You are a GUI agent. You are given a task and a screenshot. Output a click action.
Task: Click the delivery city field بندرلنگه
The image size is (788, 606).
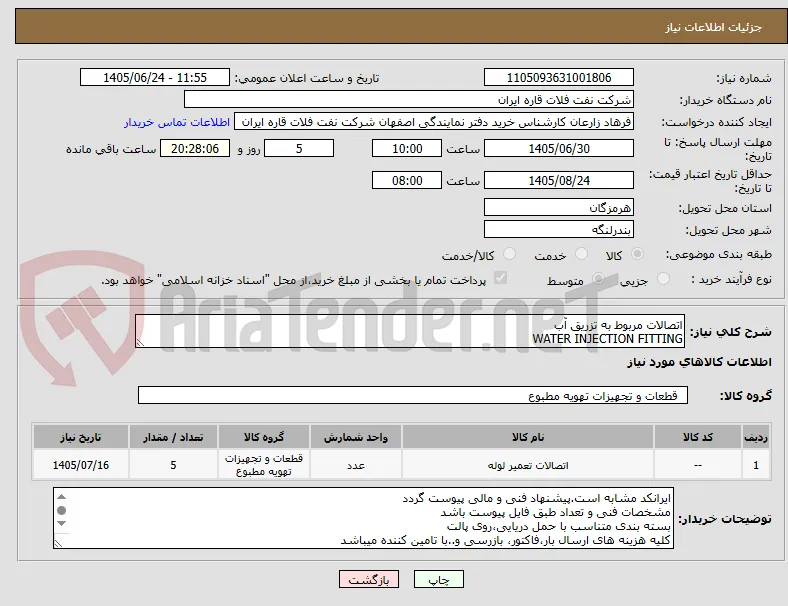point(558,230)
